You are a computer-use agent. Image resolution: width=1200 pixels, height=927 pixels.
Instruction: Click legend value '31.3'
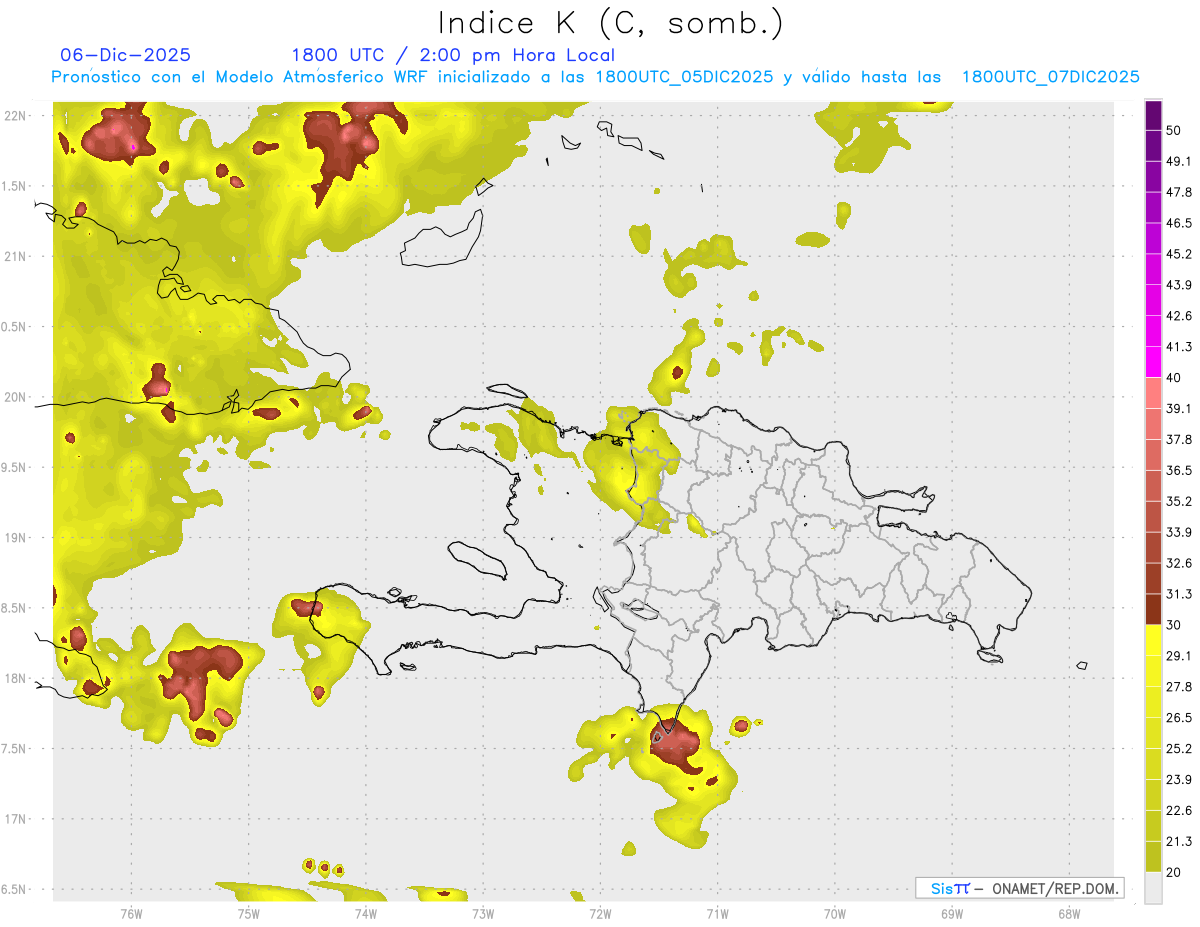(x=1179, y=594)
